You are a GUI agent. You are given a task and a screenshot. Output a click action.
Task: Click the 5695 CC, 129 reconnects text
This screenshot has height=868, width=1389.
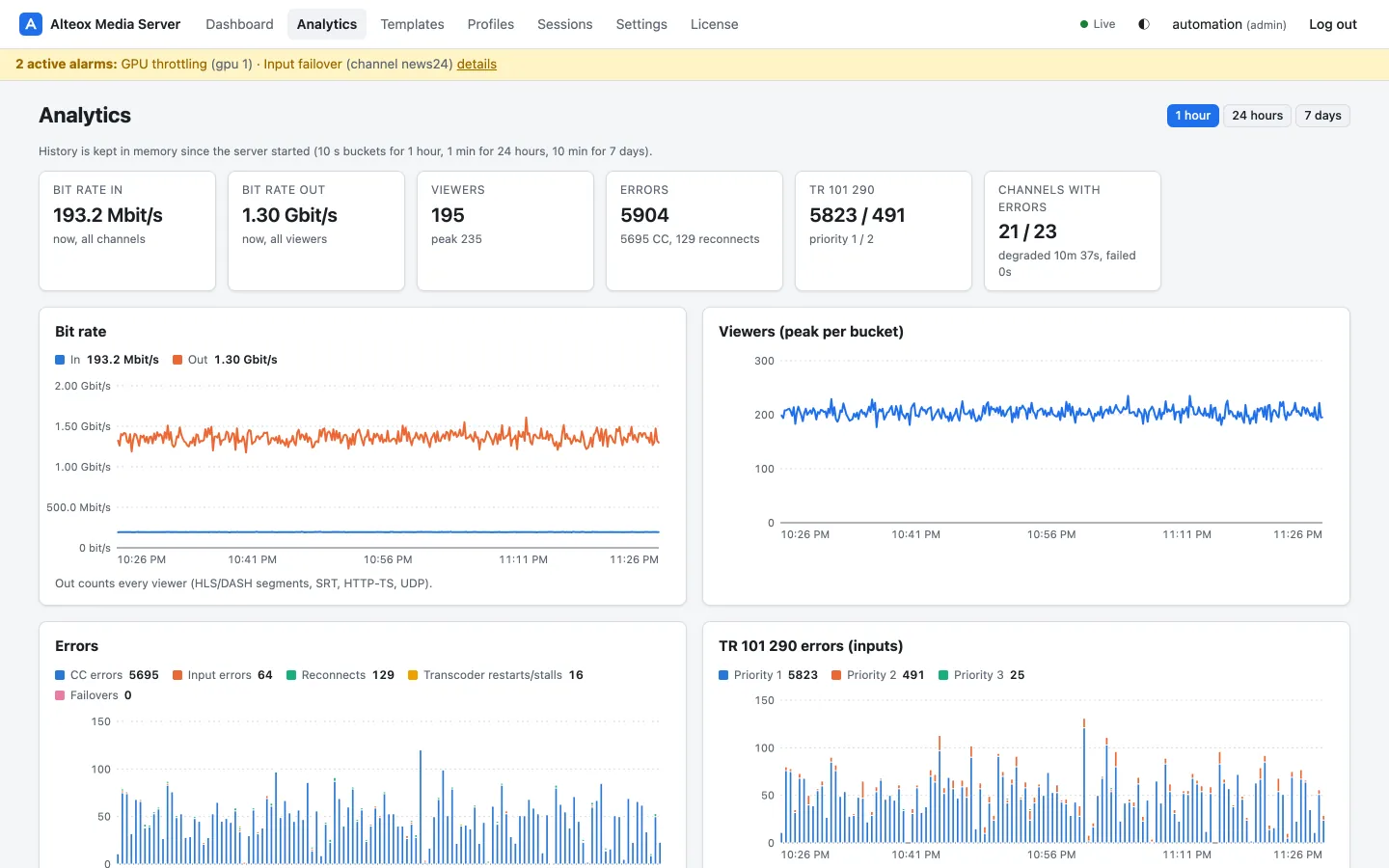pyautogui.click(x=690, y=239)
